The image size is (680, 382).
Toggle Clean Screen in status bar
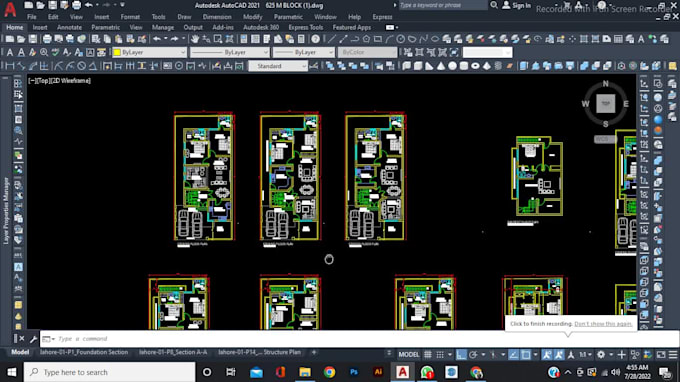coord(661,355)
